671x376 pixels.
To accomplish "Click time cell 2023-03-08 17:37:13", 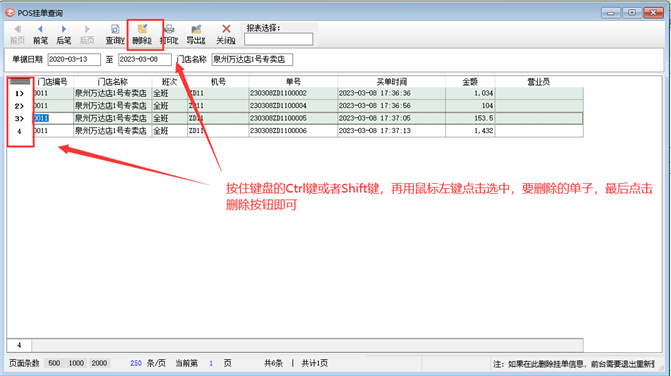I will click(392, 131).
